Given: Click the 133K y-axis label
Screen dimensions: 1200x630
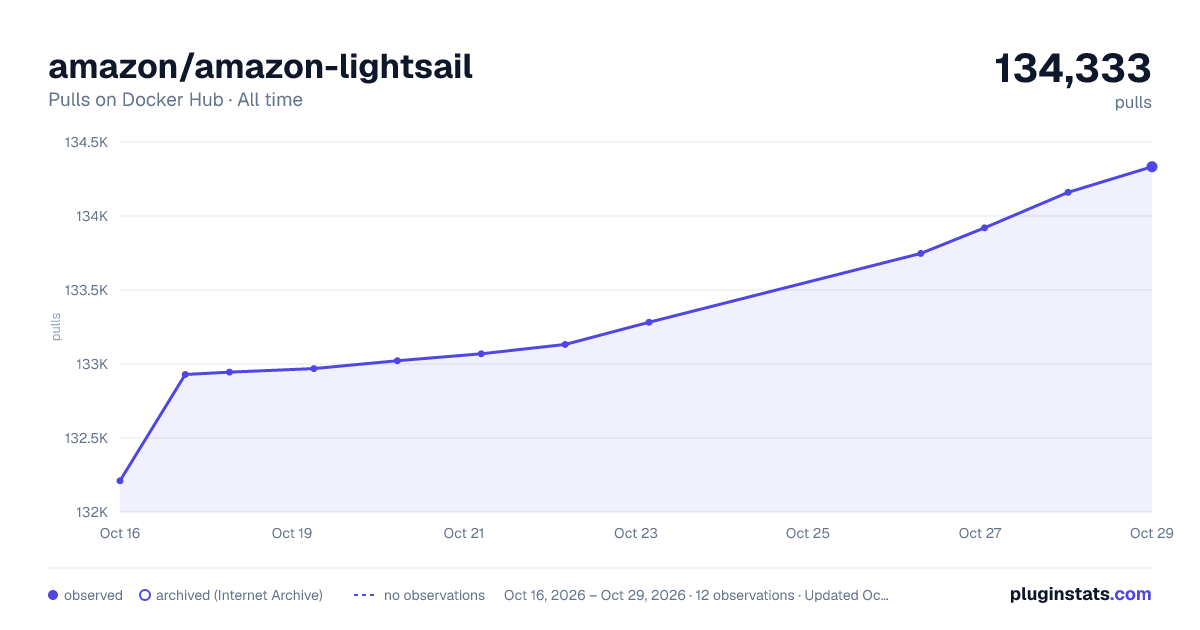Looking at the screenshot, I should 93,365.
